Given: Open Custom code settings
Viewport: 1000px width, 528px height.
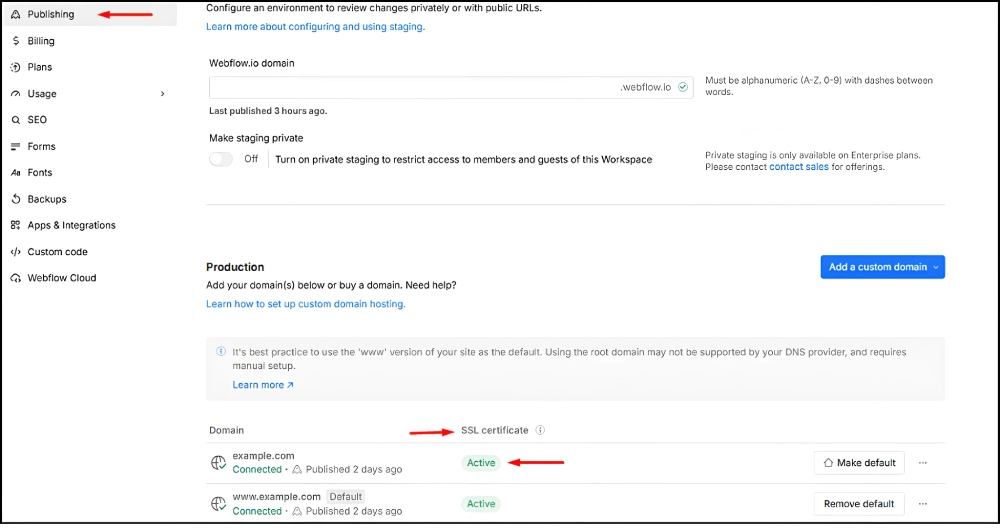Looking at the screenshot, I should pos(57,252).
